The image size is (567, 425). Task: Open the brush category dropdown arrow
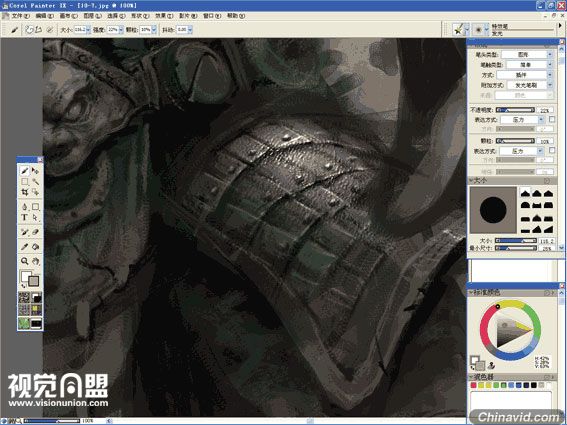pos(467,30)
